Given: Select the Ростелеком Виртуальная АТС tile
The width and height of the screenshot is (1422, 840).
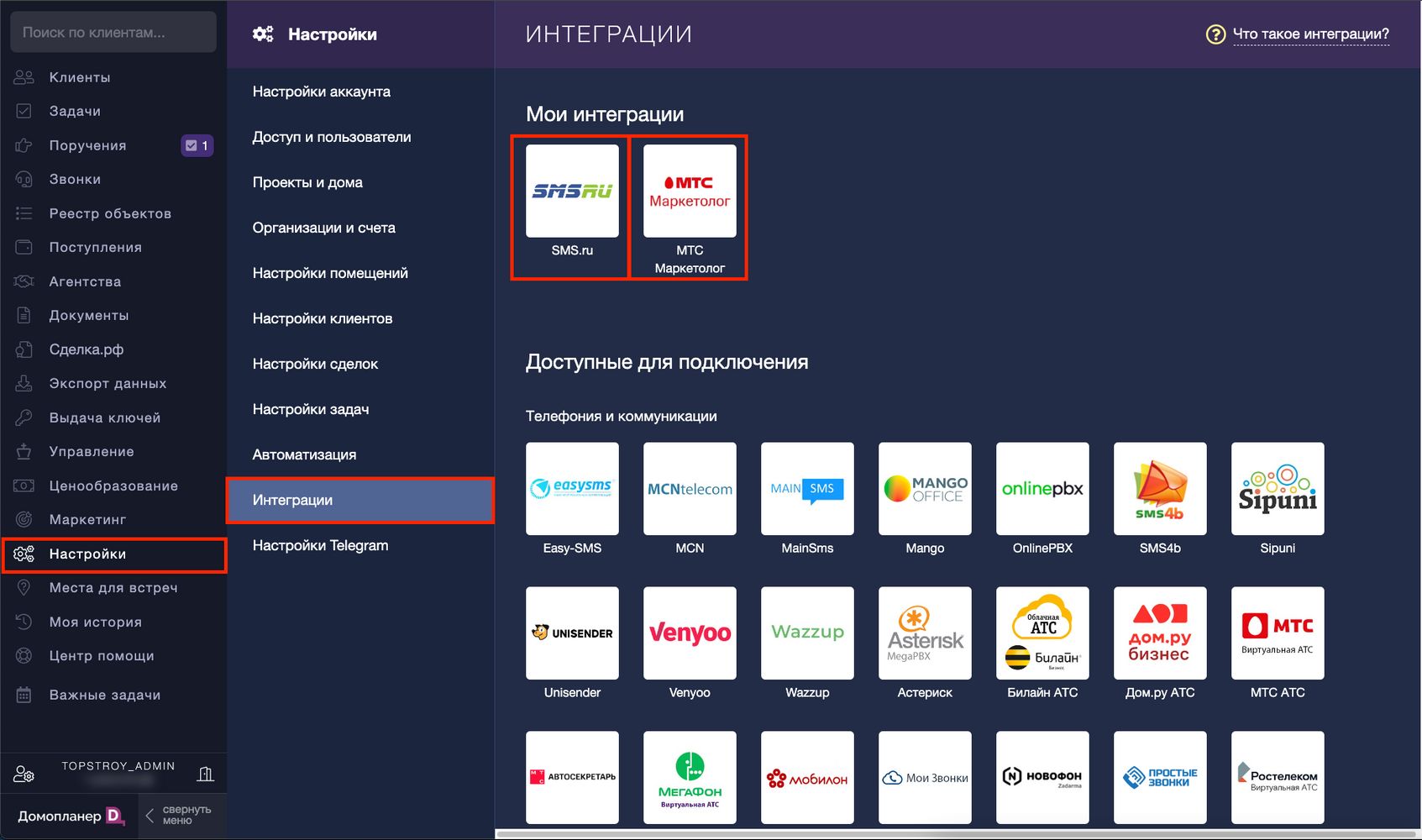Looking at the screenshot, I should 1278,778.
